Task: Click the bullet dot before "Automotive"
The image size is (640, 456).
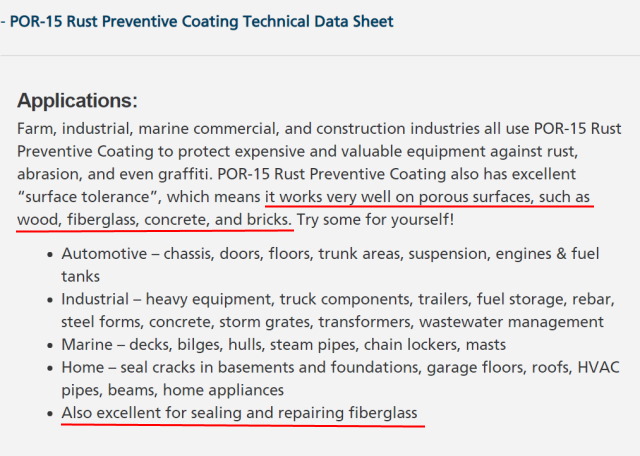Action: [50, 255]
